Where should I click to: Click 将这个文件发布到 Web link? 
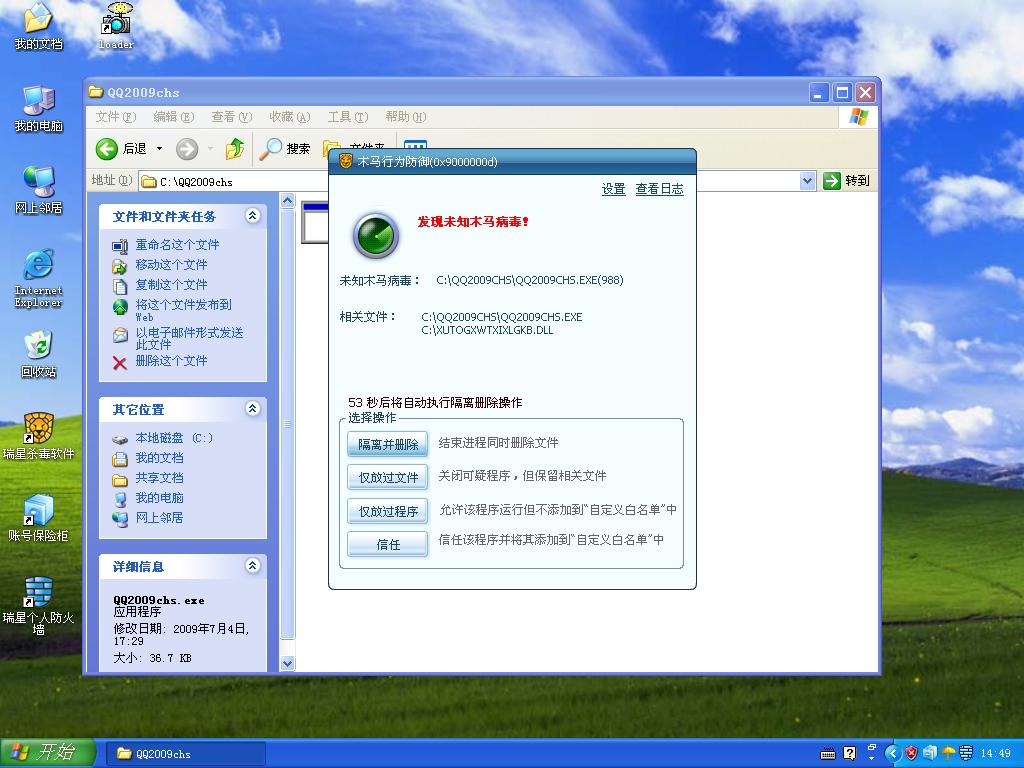(183, 310)
